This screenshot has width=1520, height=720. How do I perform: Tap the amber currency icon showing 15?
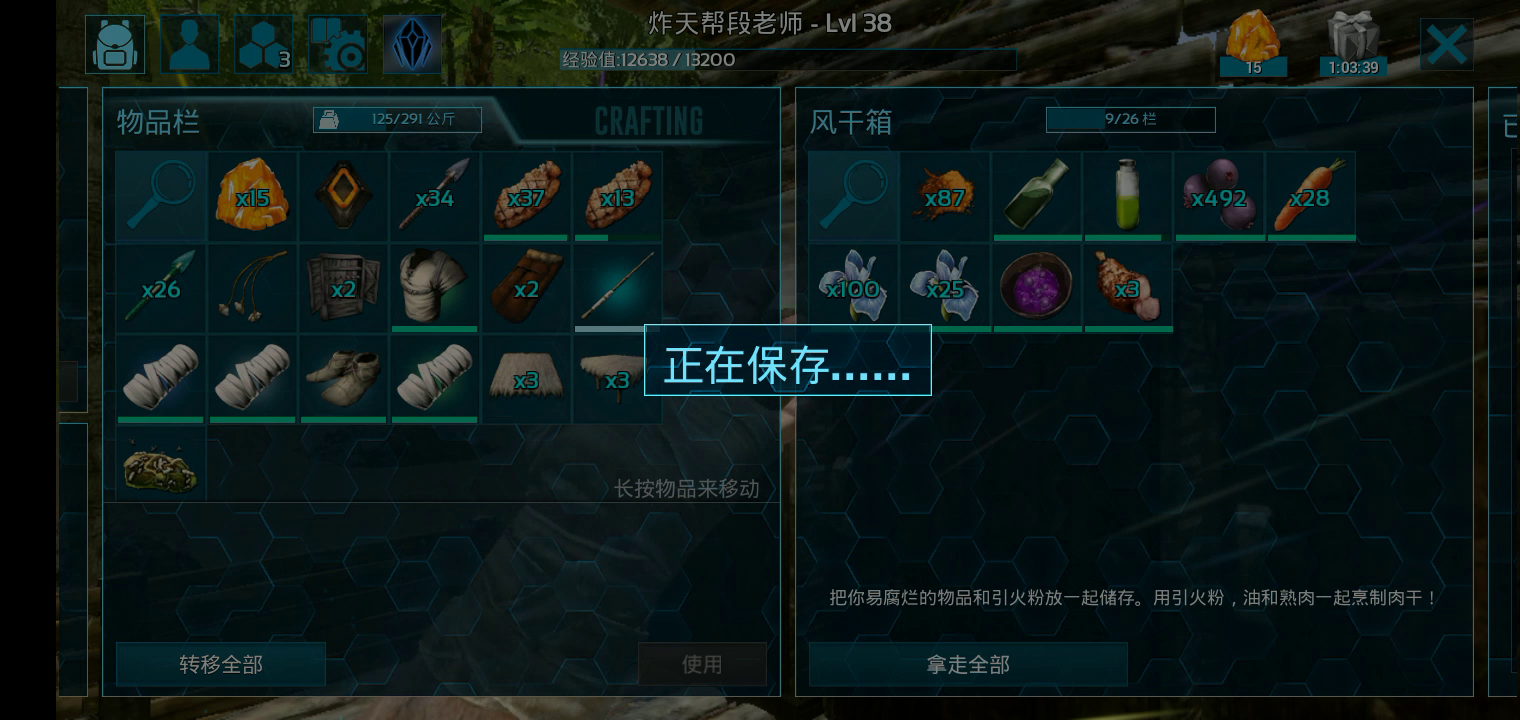[x=1253, y=44]
